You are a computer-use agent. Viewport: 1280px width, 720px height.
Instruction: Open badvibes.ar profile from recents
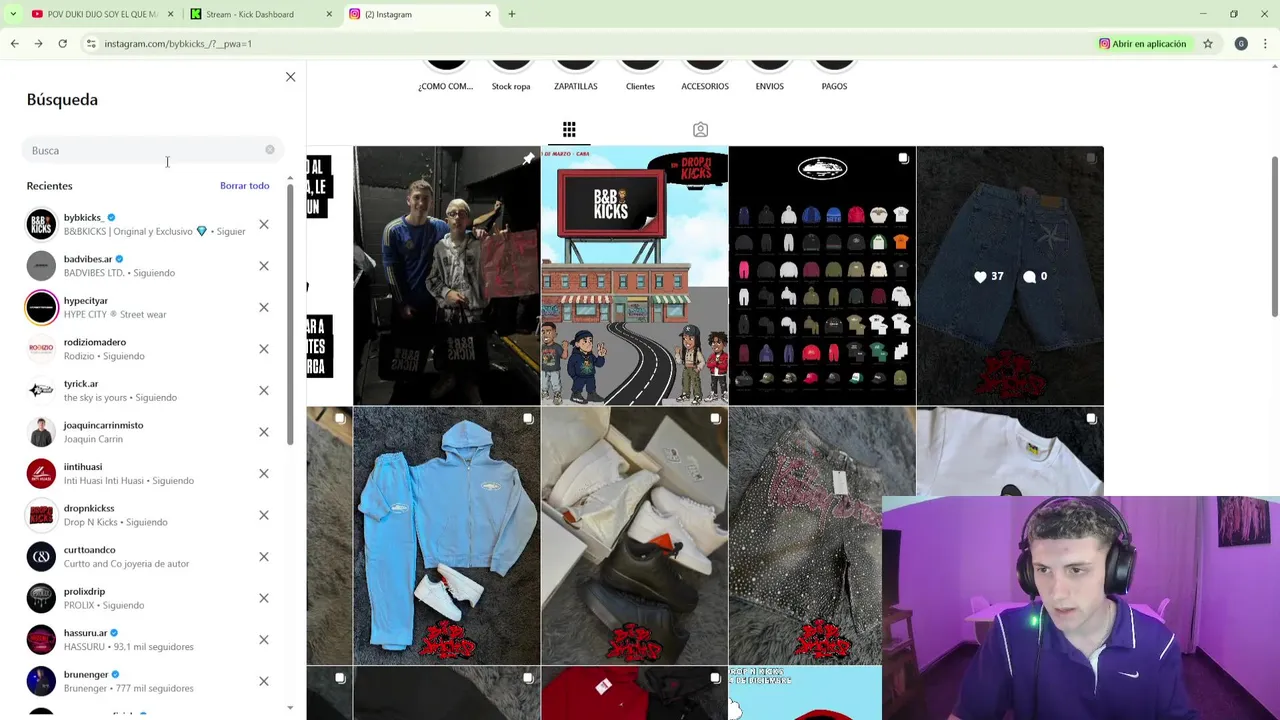tap(135, 266)
